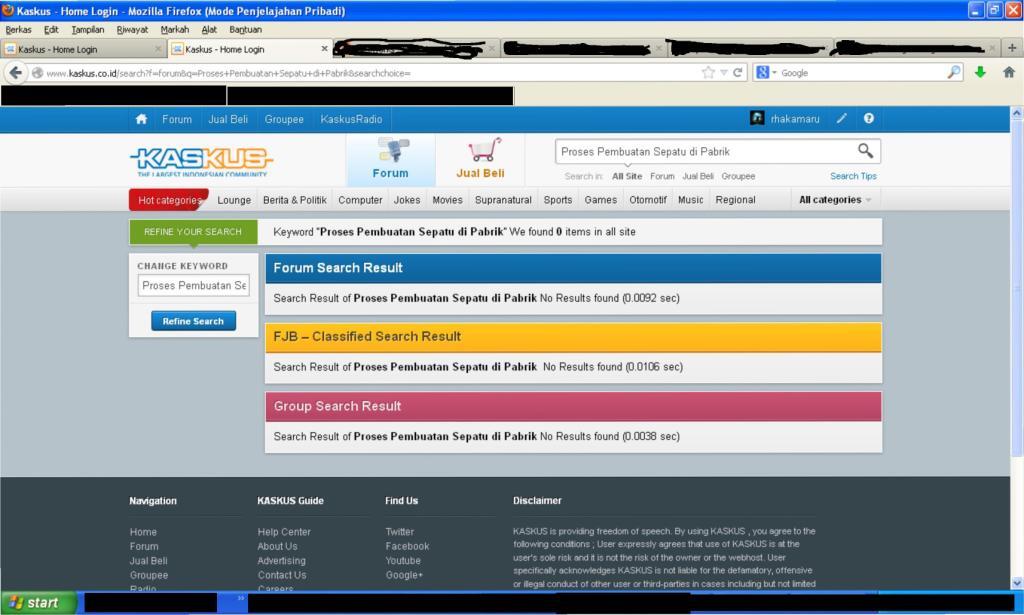The width and height of the screenshot is (1024, 615).
Task: Go to the Firefox home page icon
Action: click(1008, 72)
